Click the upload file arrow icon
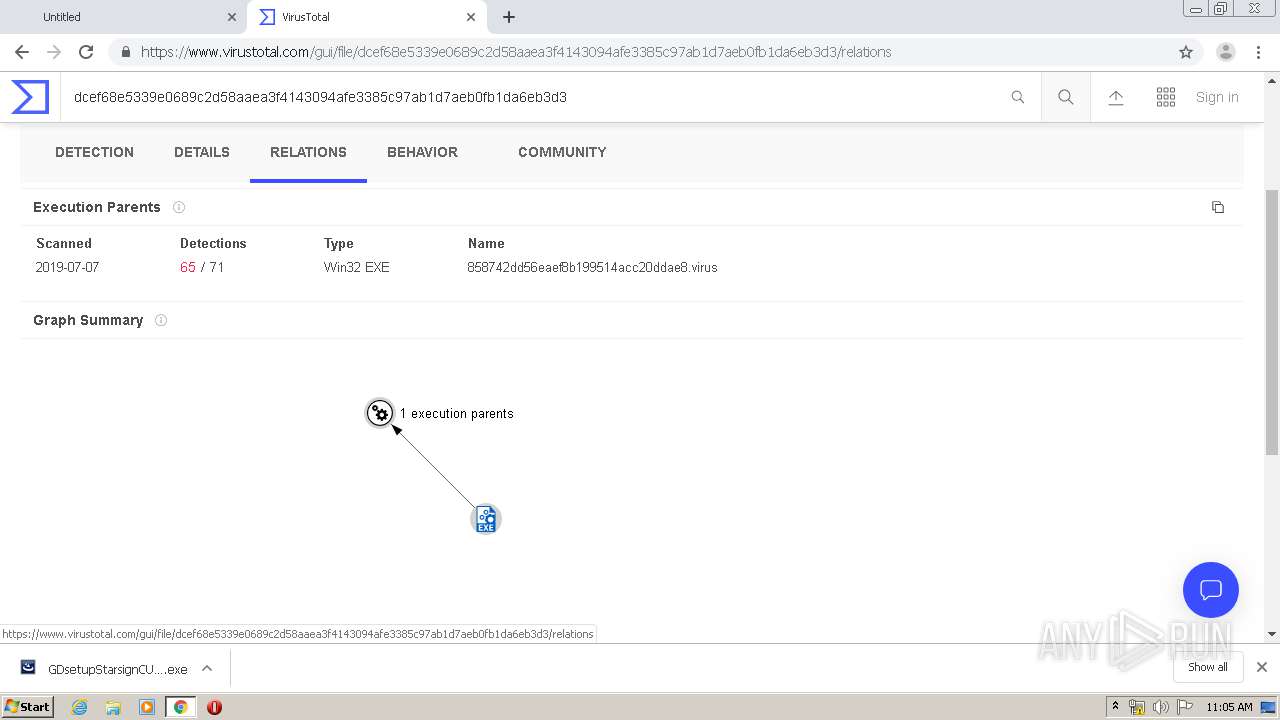The width and height of the screenshot is (1280, 720). pos(1116,97)
